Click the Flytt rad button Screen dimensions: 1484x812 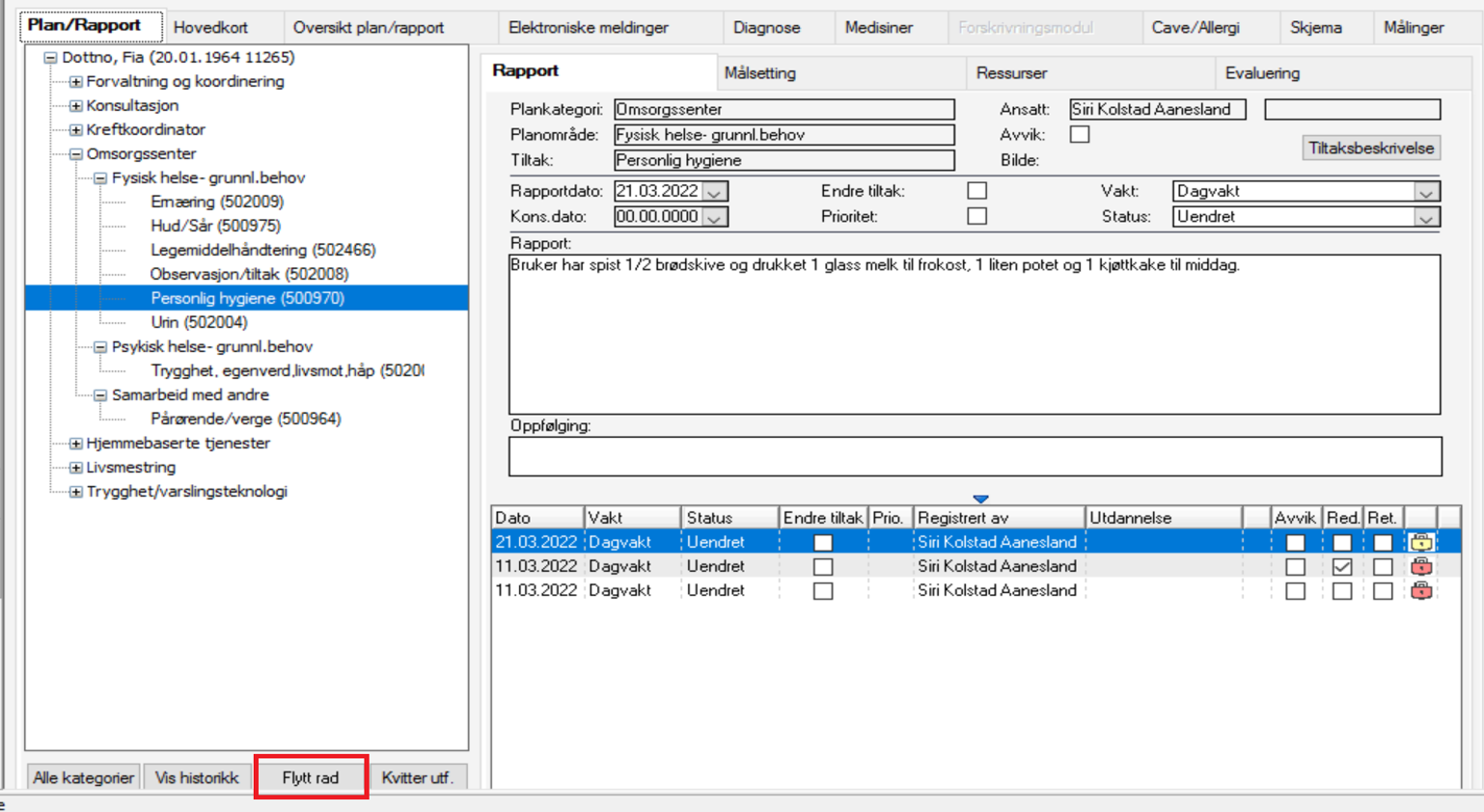point(311,777)
